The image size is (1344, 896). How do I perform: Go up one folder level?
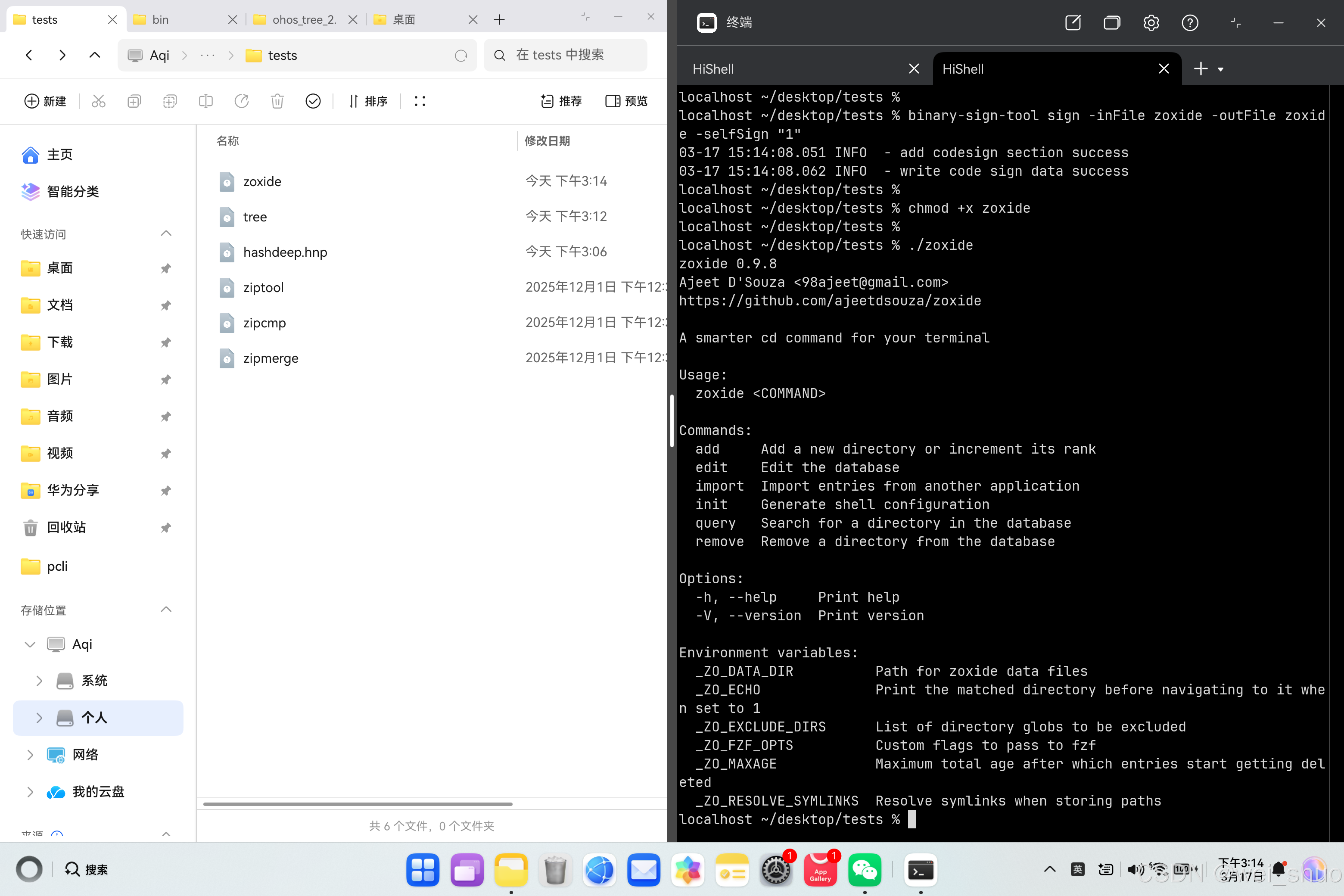tap(95, 55)
